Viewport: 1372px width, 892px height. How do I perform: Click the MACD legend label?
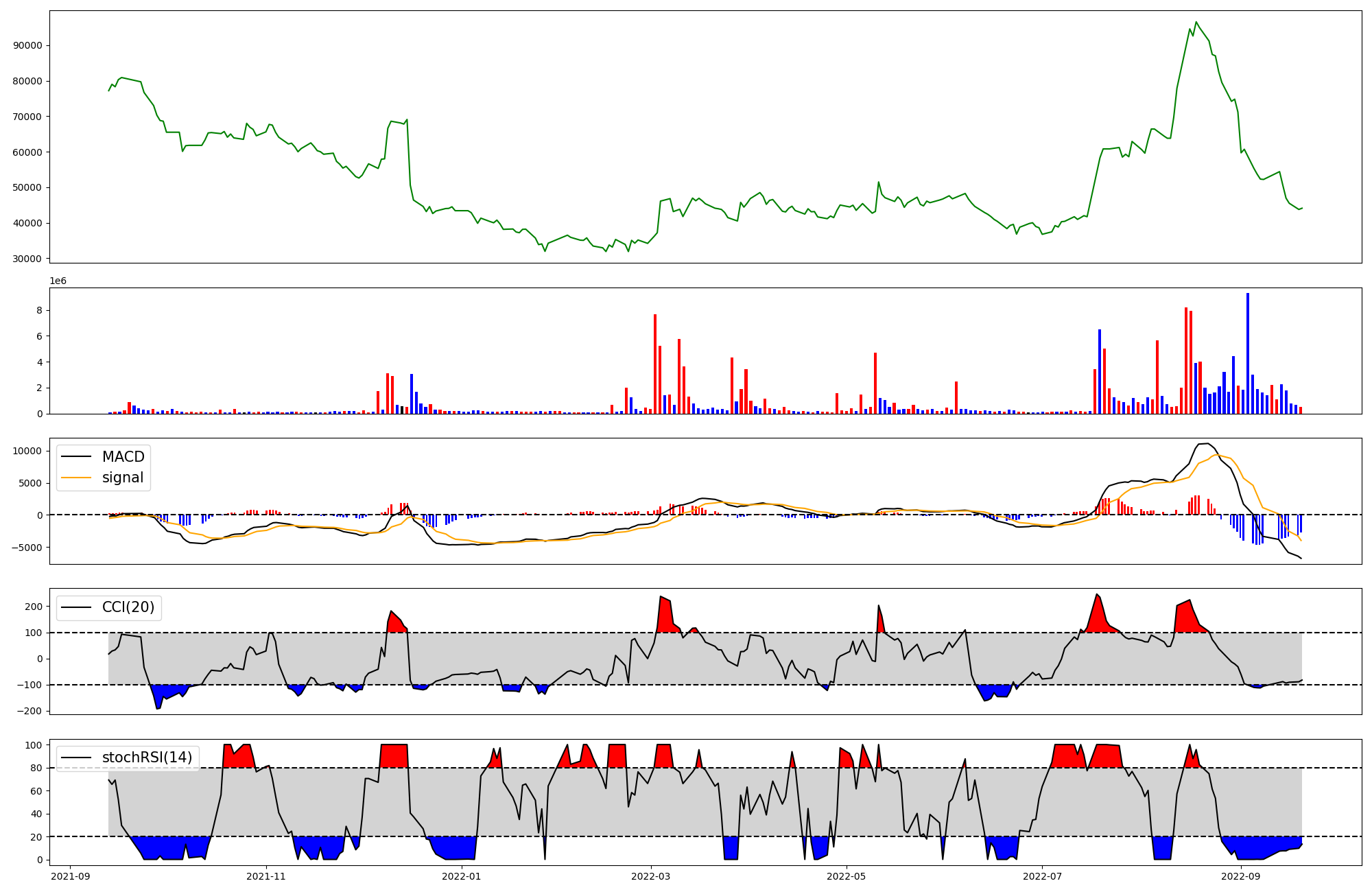(x=123, y=457)
